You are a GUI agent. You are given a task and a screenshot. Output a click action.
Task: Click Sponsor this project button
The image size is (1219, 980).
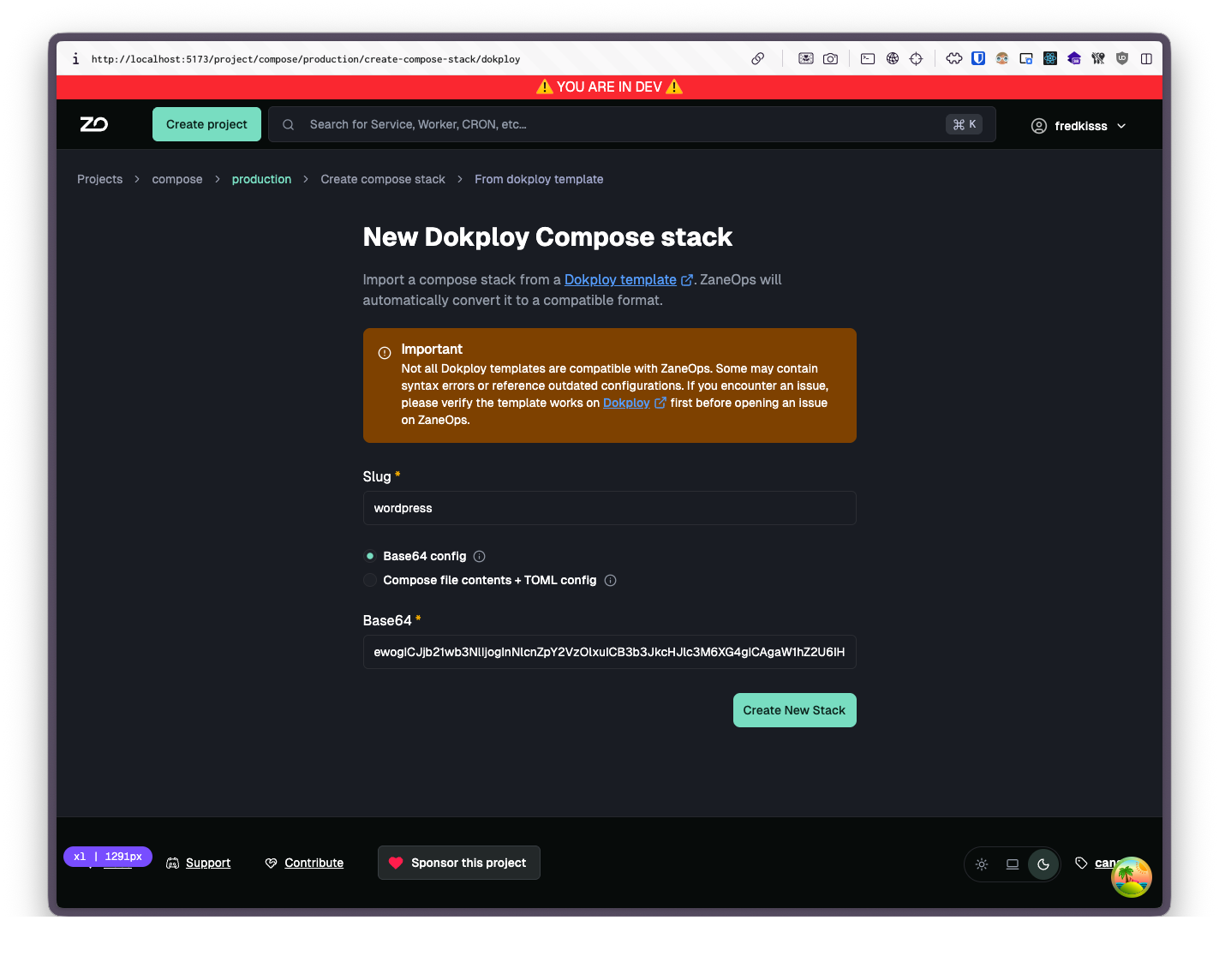pos(459,863)
